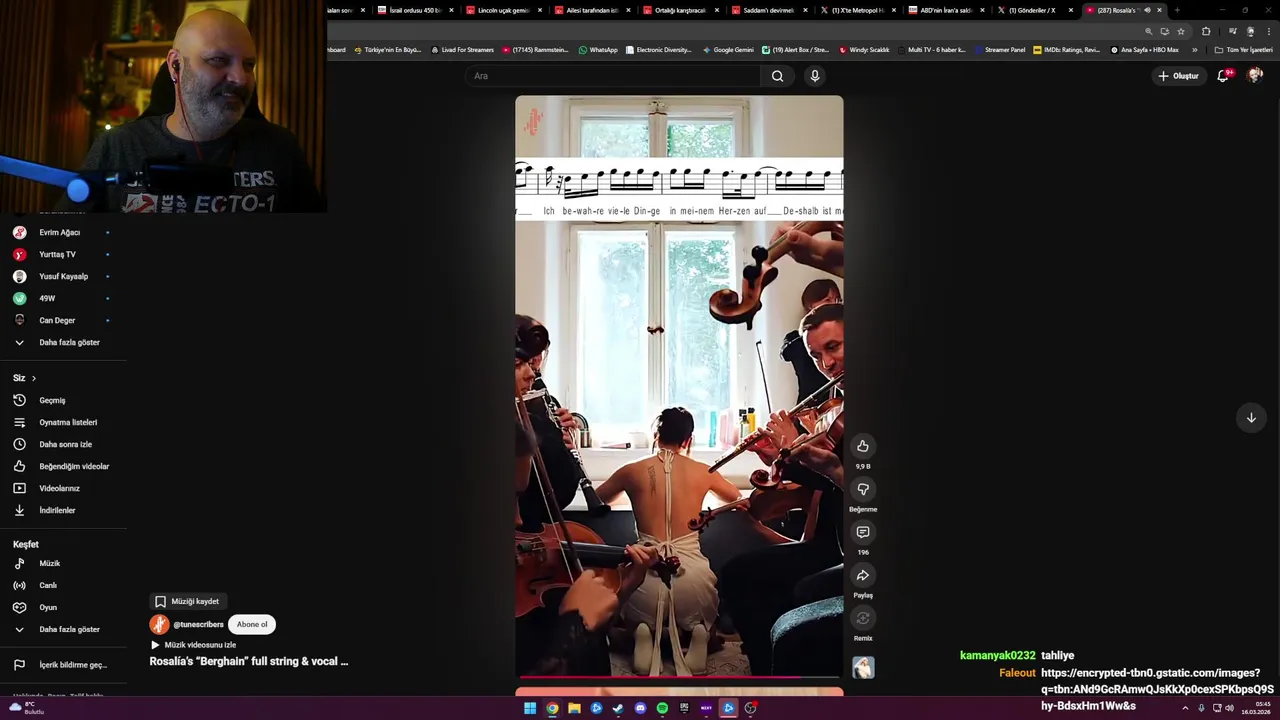Open the tunescribers channel avatar
Image resolution: width=1280 pixels, height=720 pixels.
click(159, 624)
